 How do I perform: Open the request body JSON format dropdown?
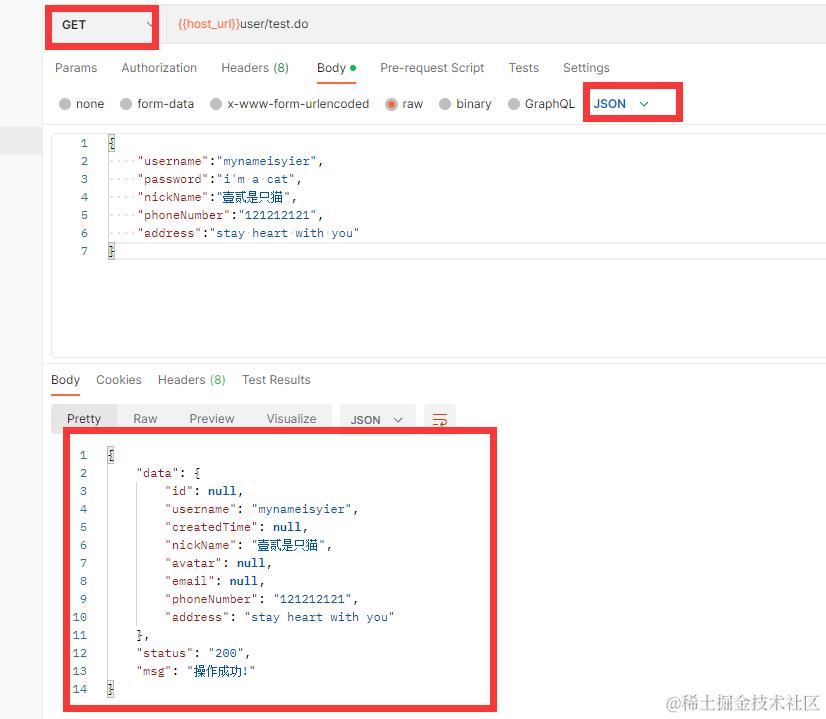point(621,104)
